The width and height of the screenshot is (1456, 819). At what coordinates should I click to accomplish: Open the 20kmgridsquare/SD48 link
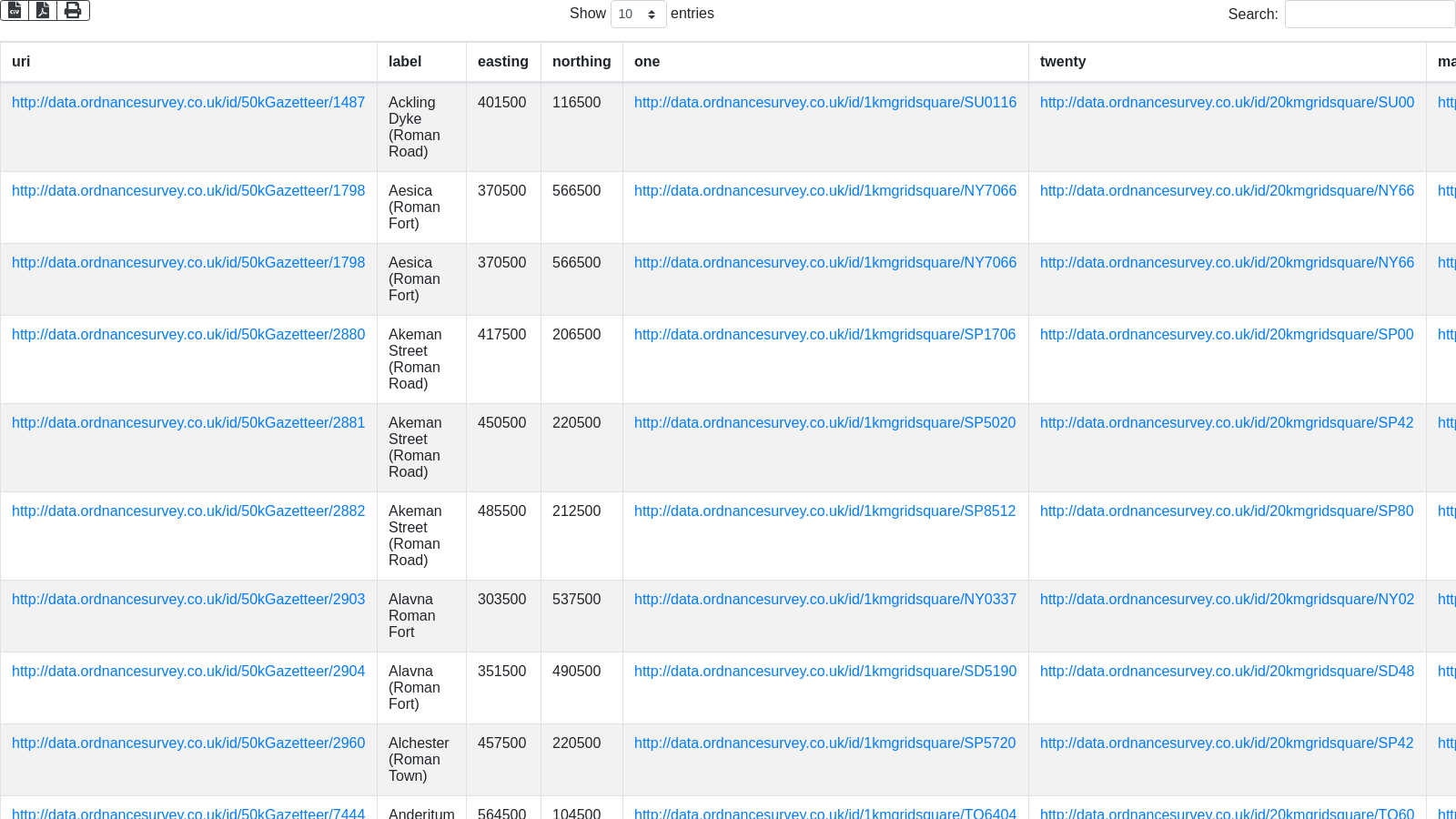[1227, 672]
